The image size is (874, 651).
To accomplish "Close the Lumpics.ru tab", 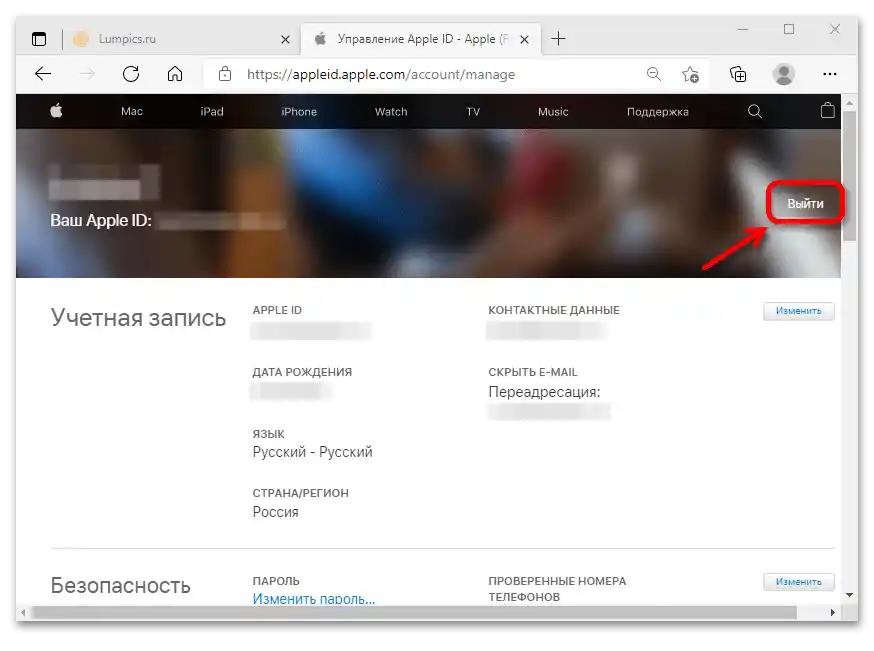I will (285, 40).
